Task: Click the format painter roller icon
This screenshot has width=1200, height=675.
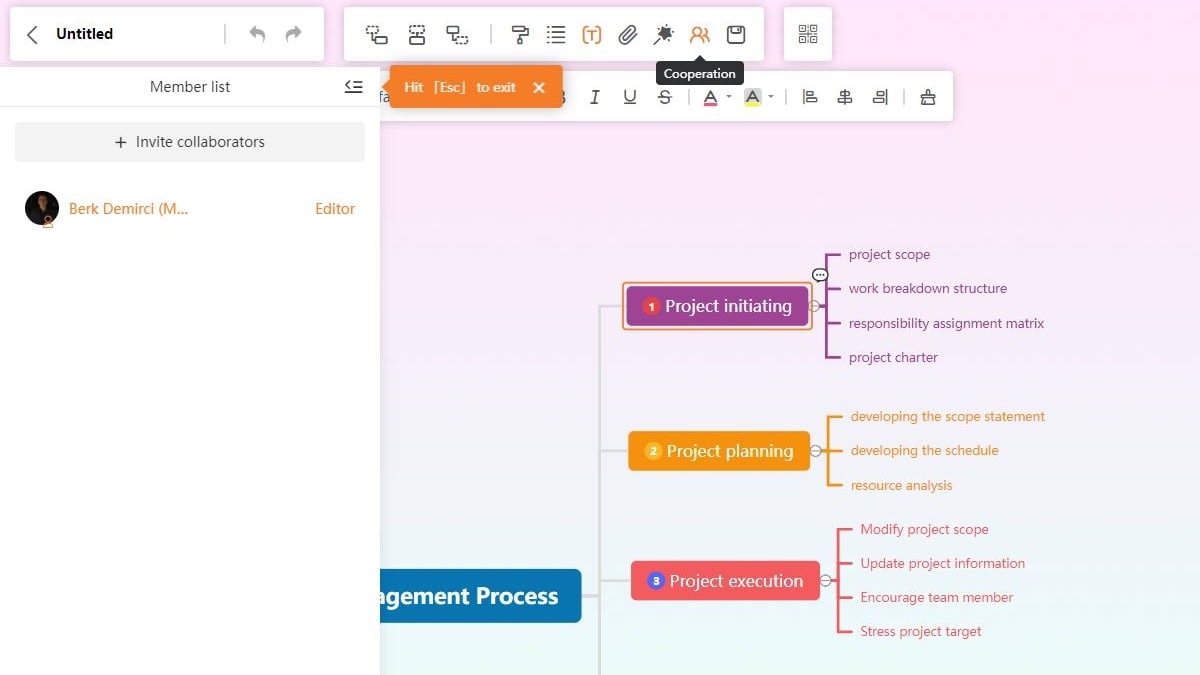Action: point(520,35)
